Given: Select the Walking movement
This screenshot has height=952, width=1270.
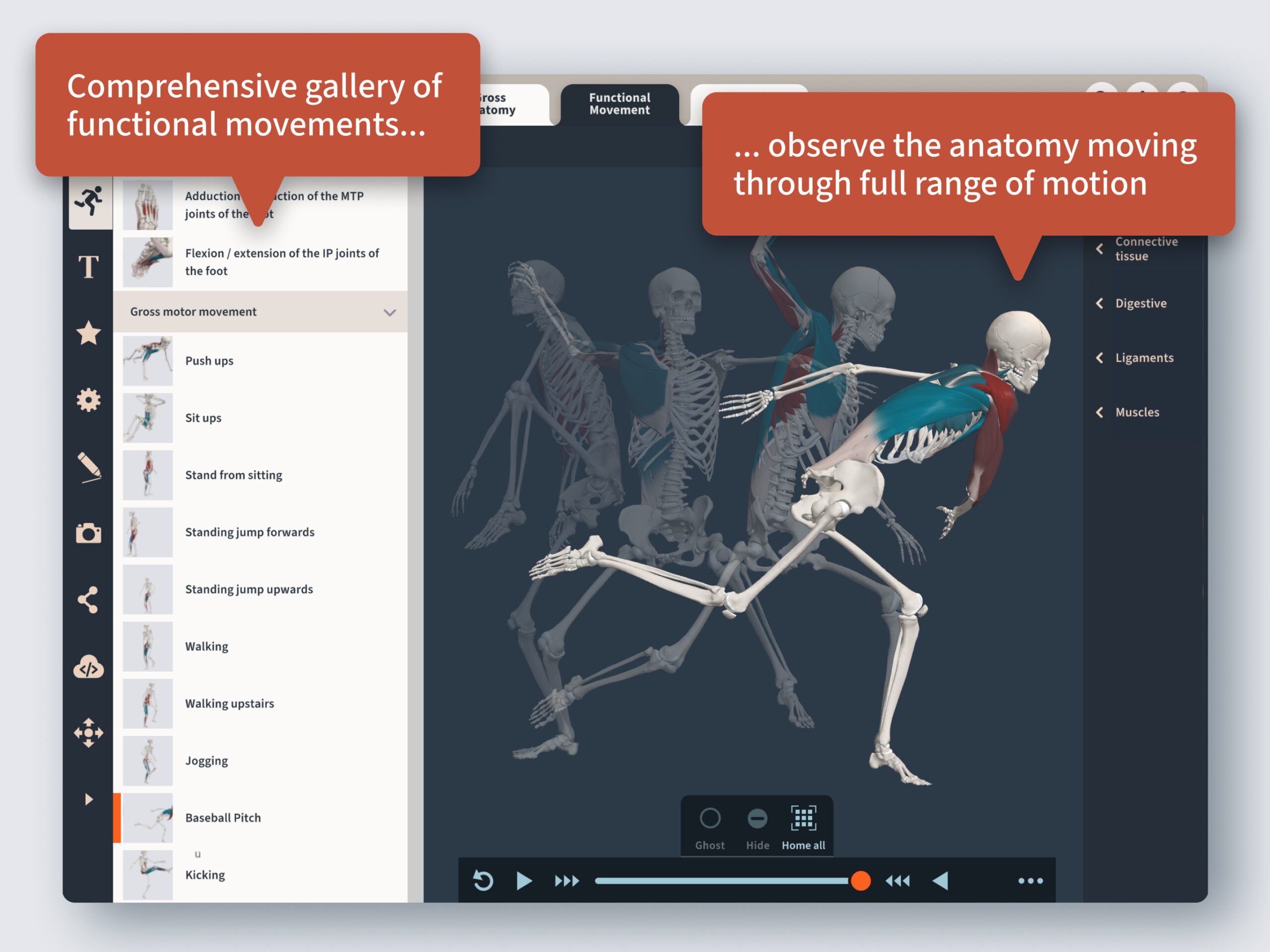Looking at the screenshot, I should (207, 646).
